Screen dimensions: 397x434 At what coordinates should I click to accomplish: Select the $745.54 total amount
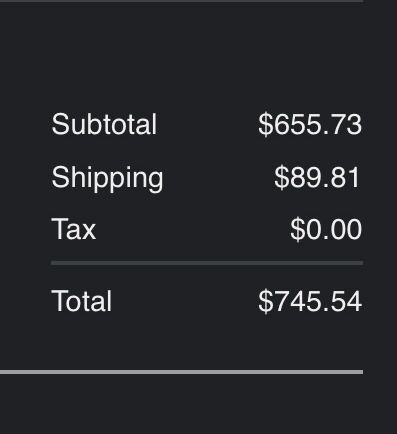point(310,301)
